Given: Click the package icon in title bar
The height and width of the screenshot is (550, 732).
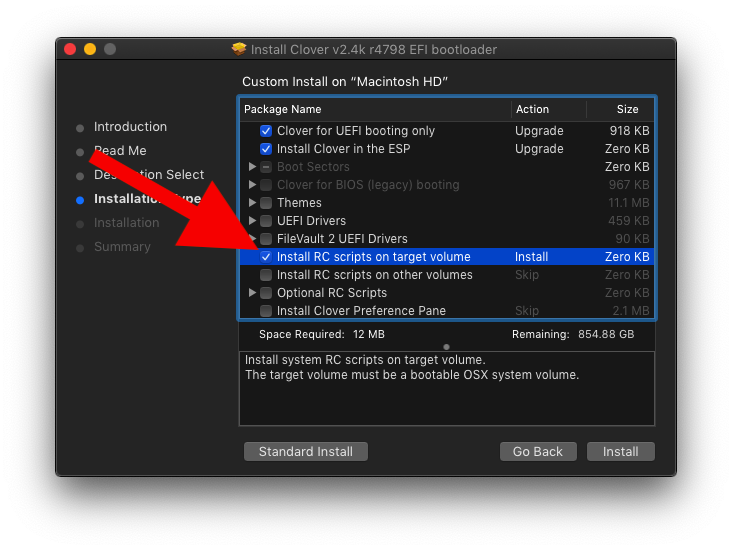Looking at the screenshot, I should coord(239,49).
